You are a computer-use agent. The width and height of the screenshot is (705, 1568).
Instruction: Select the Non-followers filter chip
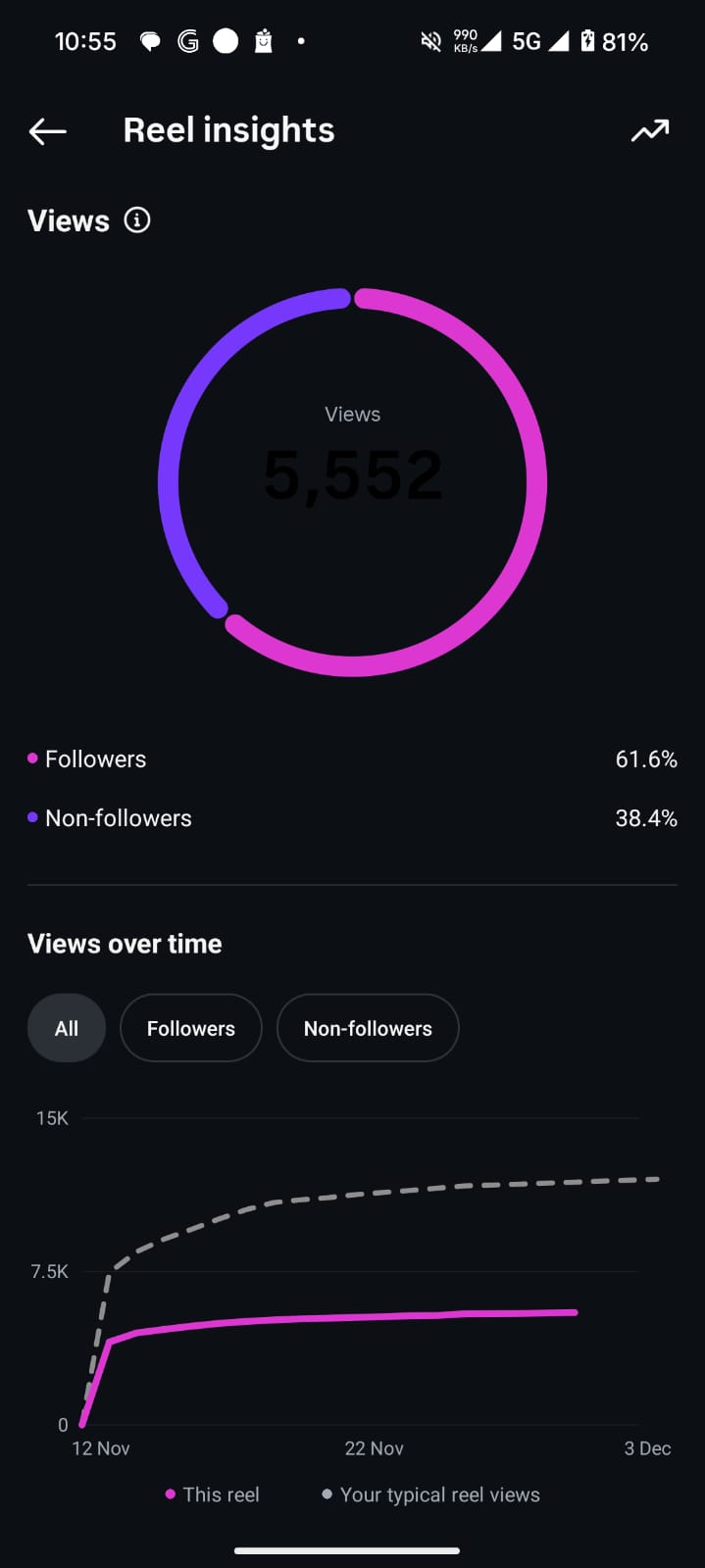368,1028
